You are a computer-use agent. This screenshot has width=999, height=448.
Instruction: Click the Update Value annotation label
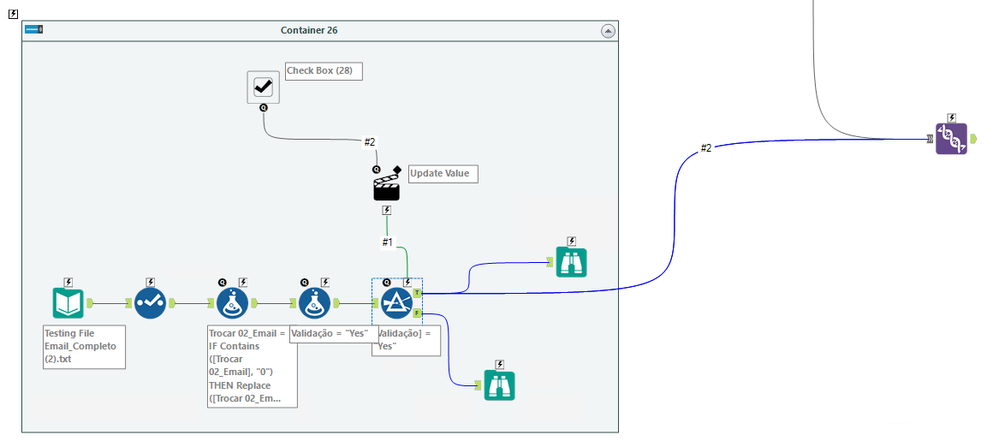coord(443,173)
